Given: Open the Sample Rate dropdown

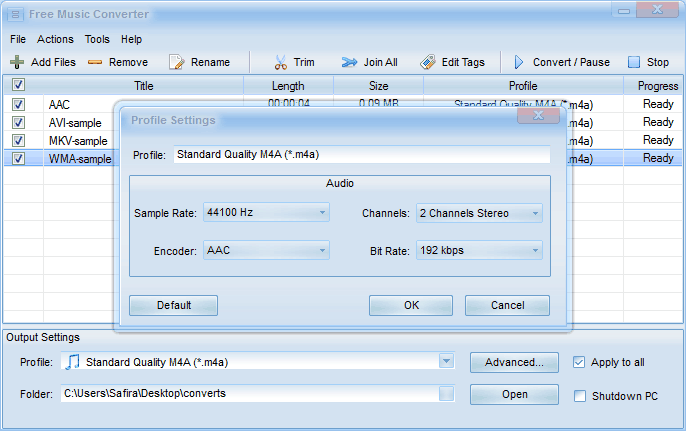Looking at the screenshot, I should click(x=266, y=213).
